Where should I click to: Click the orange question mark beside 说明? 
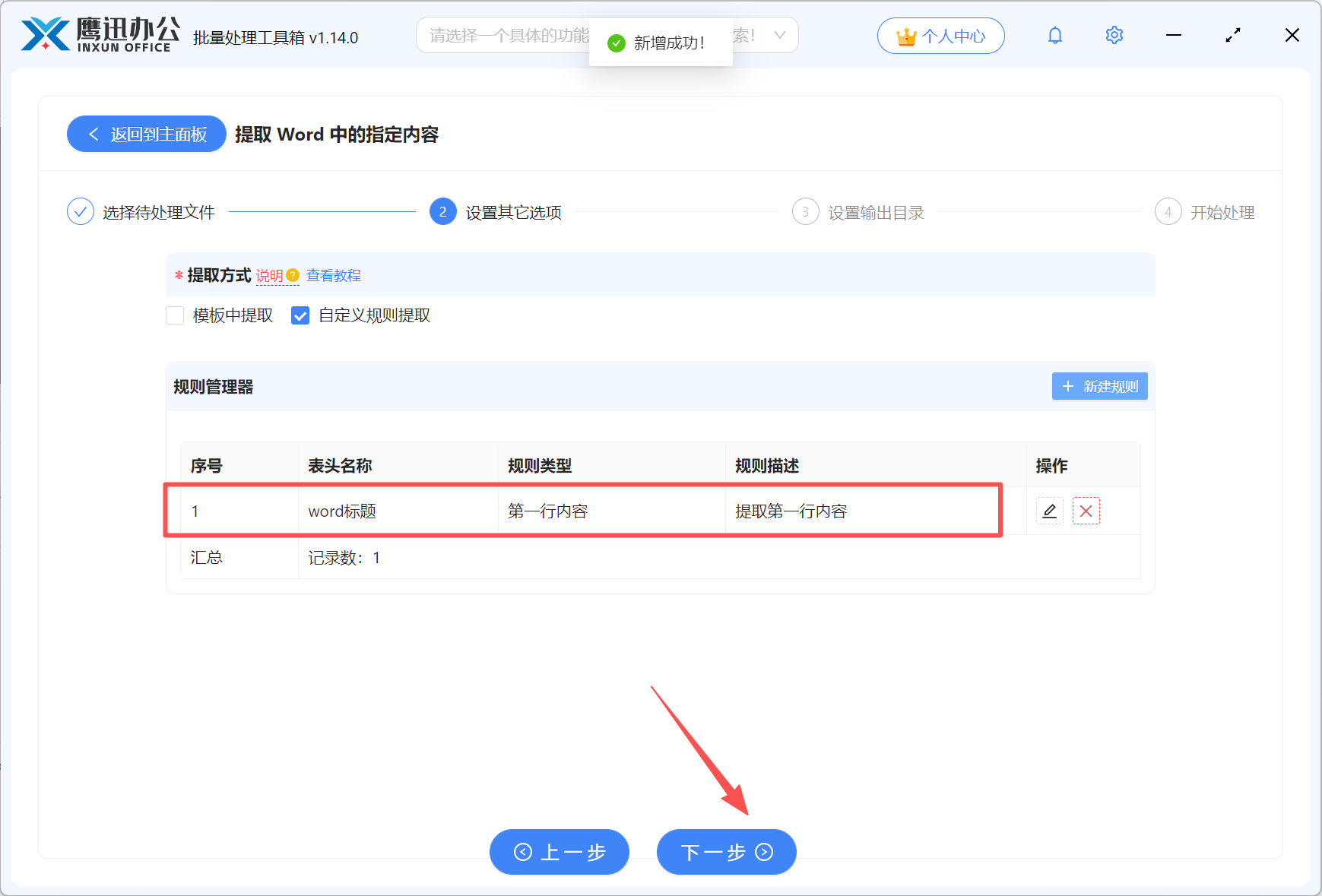(293, 277)
